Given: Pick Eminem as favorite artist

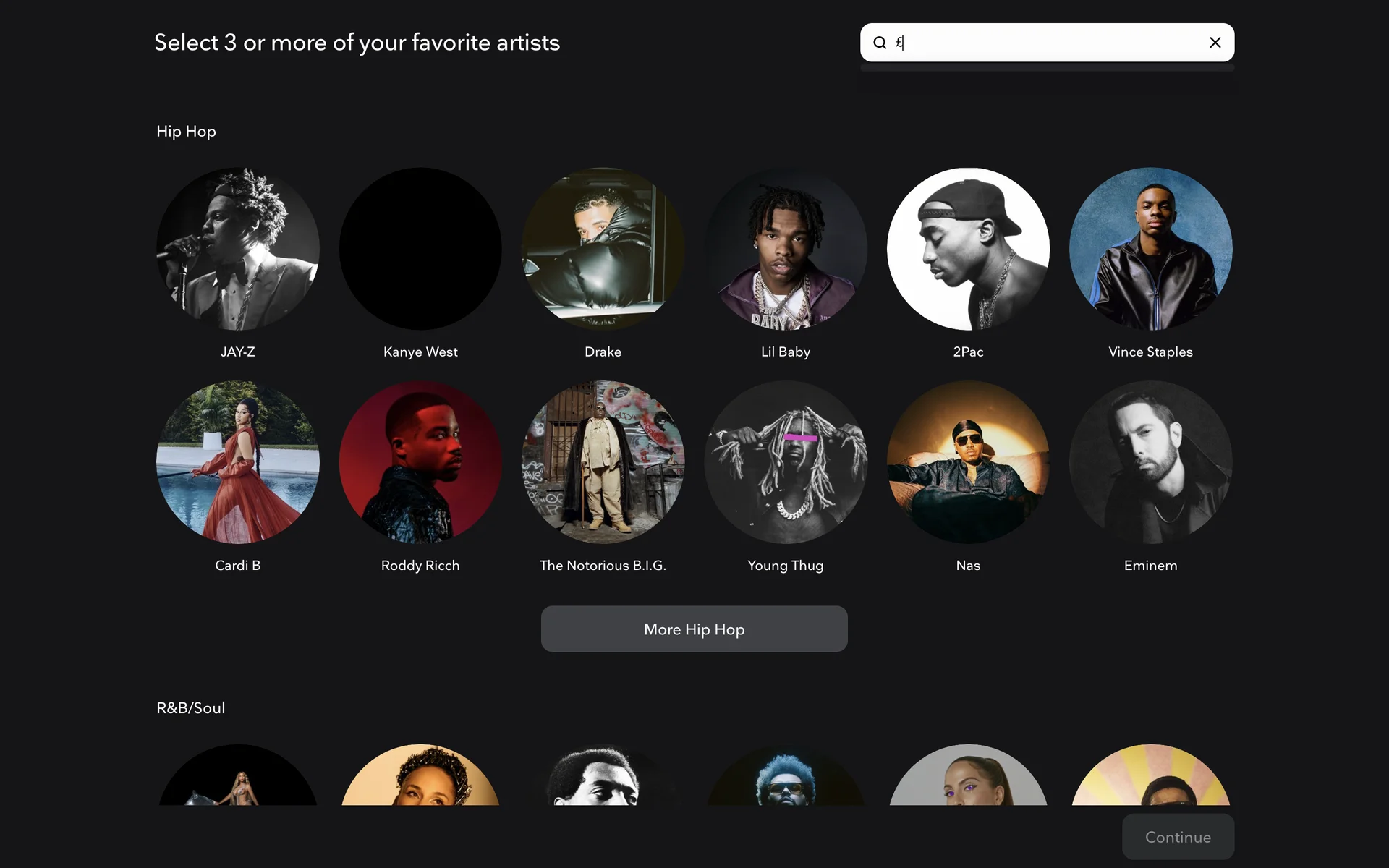Looking at the screenshot, I should [1150, 462].
